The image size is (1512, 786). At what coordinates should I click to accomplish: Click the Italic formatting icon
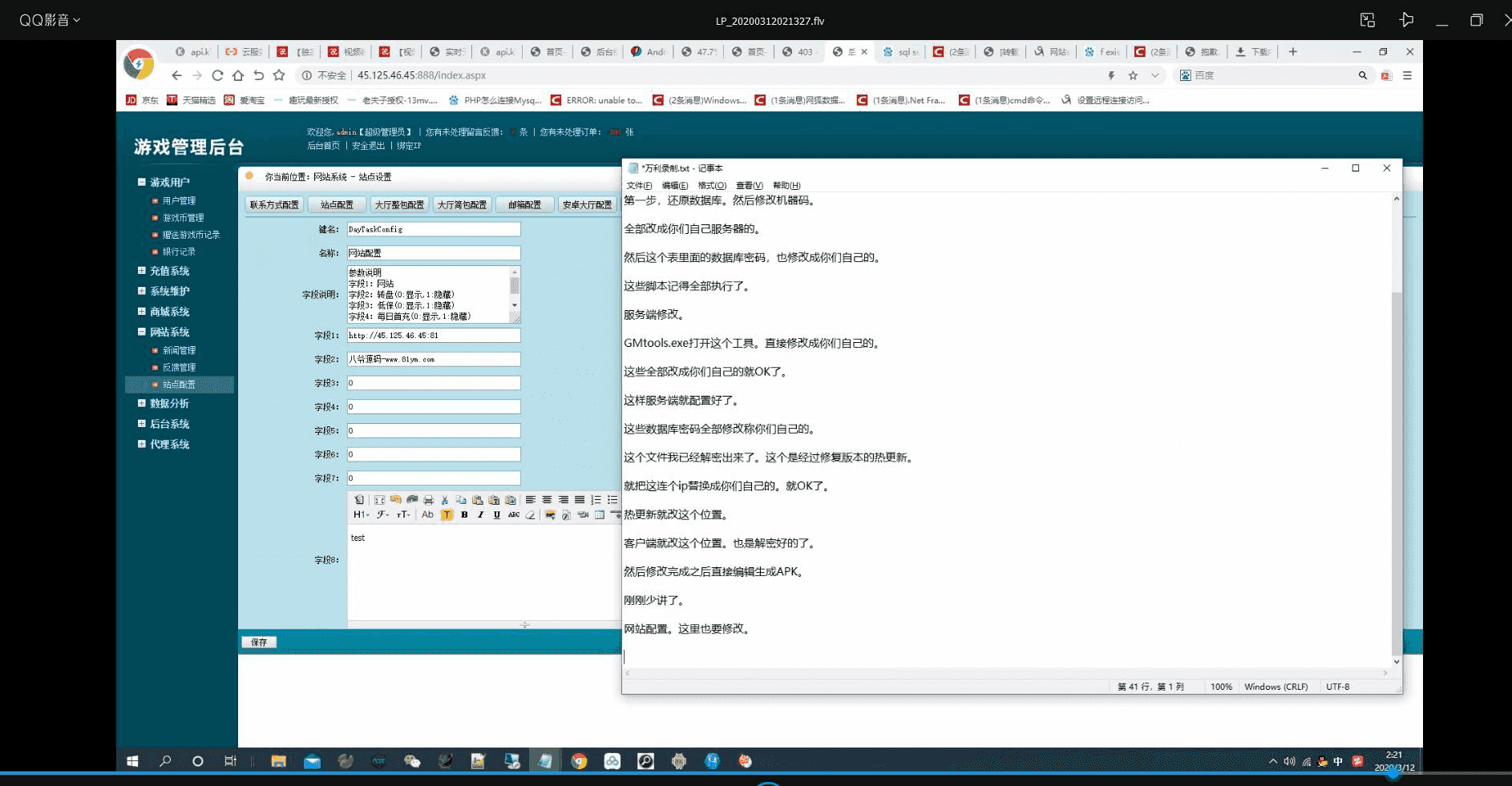click(480, 515)
